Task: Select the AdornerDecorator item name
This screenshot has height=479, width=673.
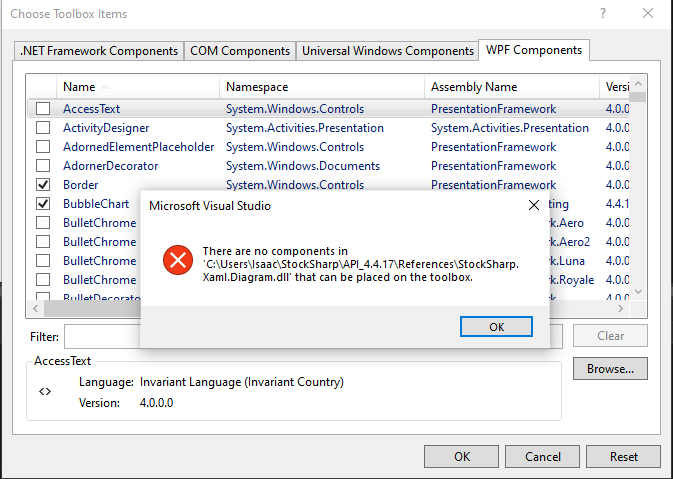Action: [111, 166]
